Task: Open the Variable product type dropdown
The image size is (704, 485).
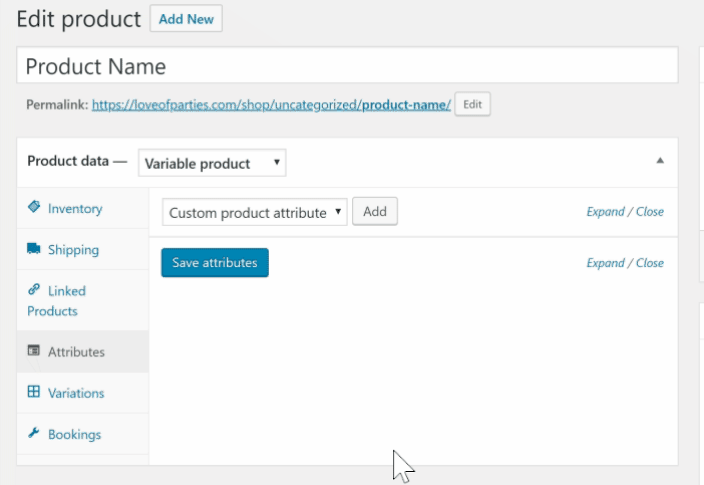Action: point(212,163)
